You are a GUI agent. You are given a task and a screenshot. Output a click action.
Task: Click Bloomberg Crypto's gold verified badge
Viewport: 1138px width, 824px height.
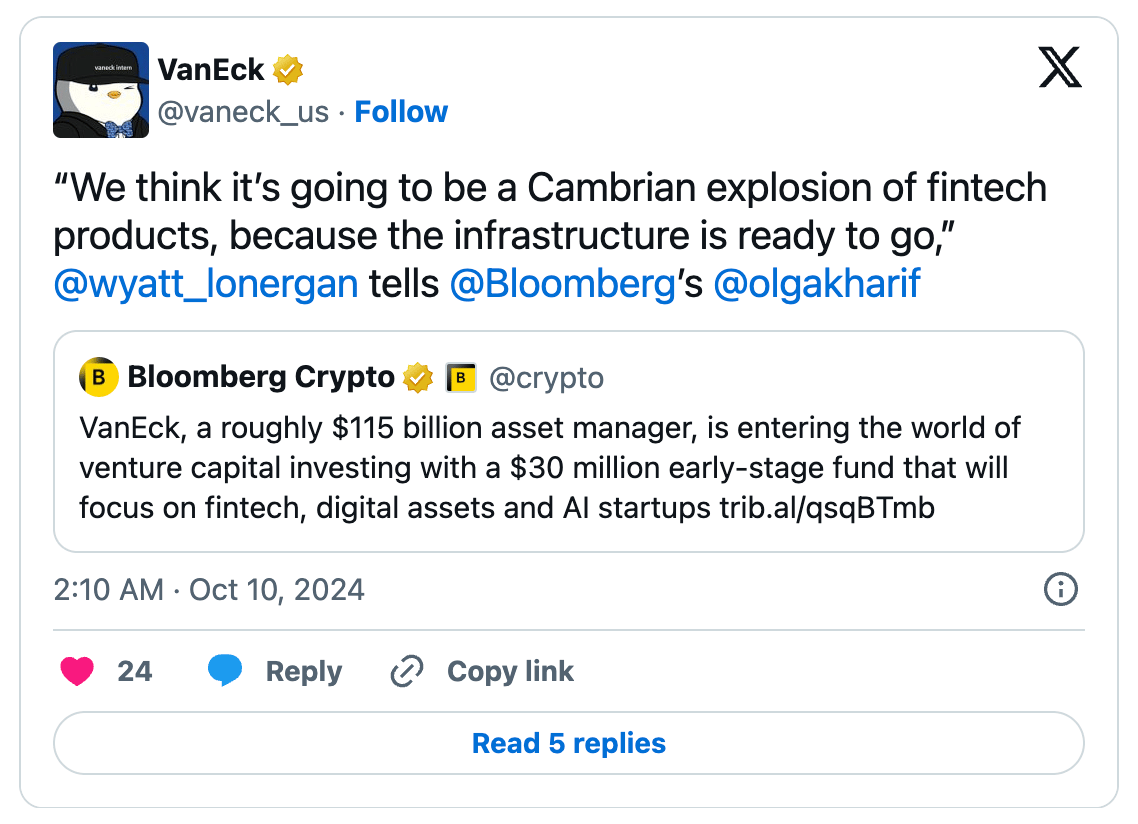418,378
